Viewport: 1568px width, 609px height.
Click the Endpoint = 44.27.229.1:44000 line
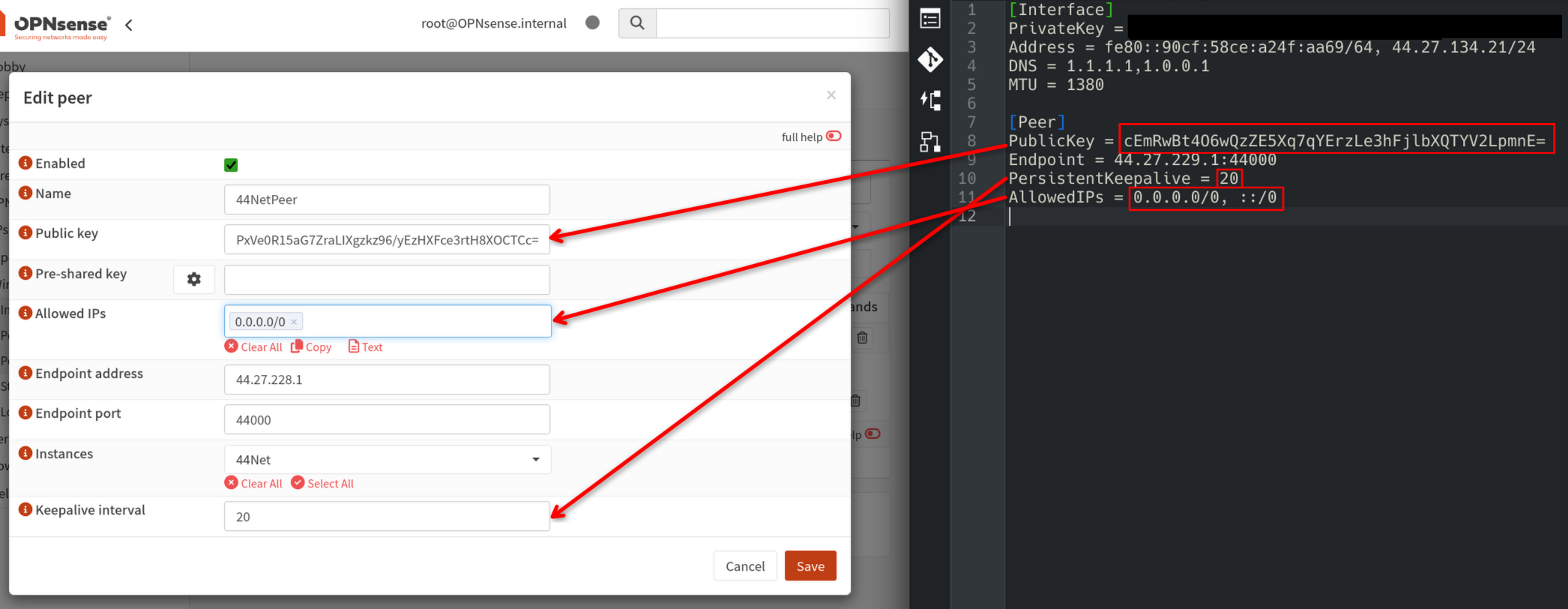click(x=1142, y=160)
